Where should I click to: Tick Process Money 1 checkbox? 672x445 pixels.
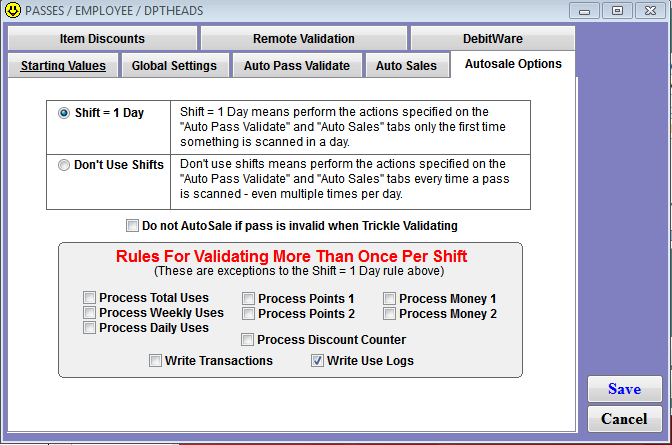(x=389, y=298)
